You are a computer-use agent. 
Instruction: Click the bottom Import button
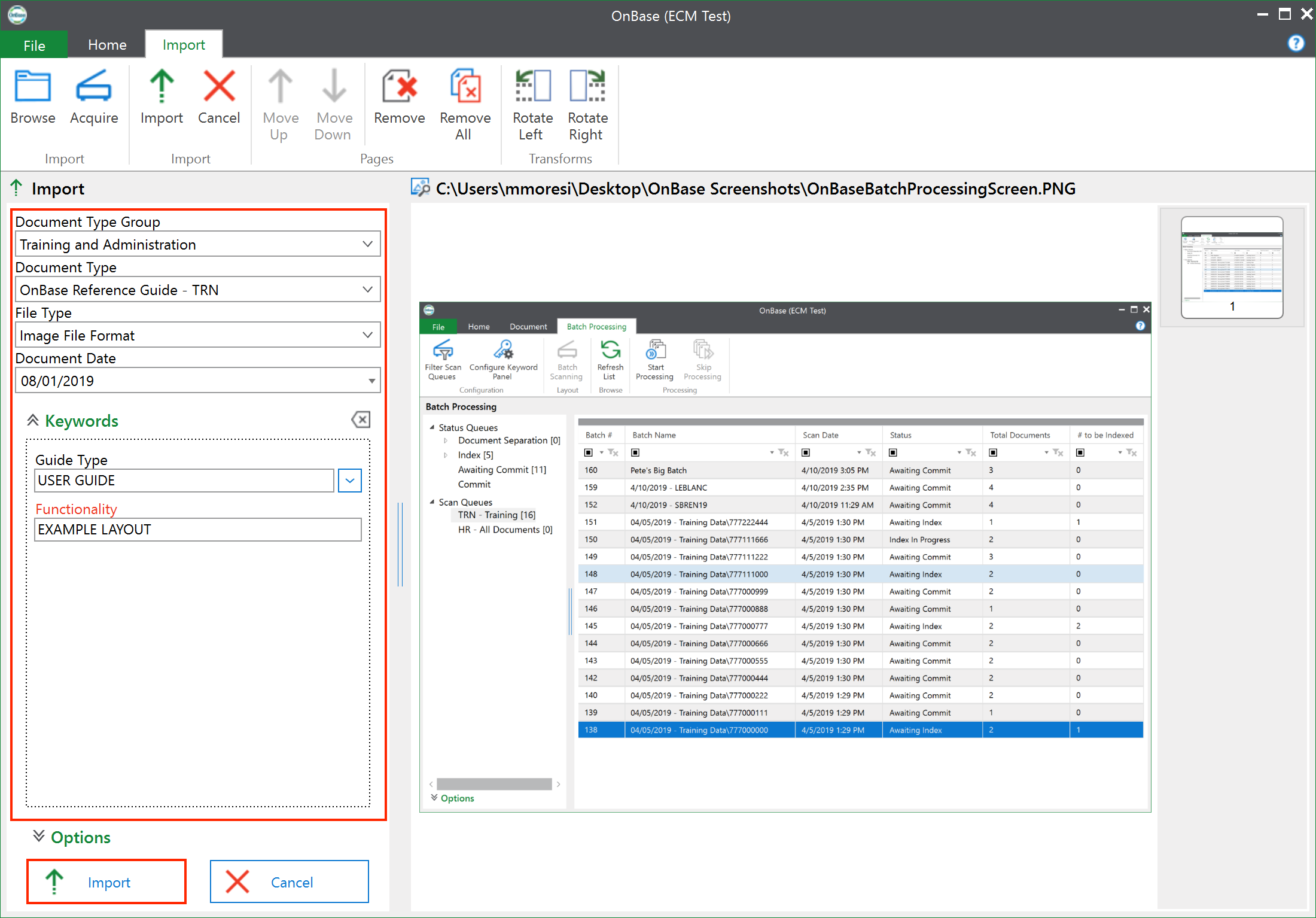click(x=107, y=881)
